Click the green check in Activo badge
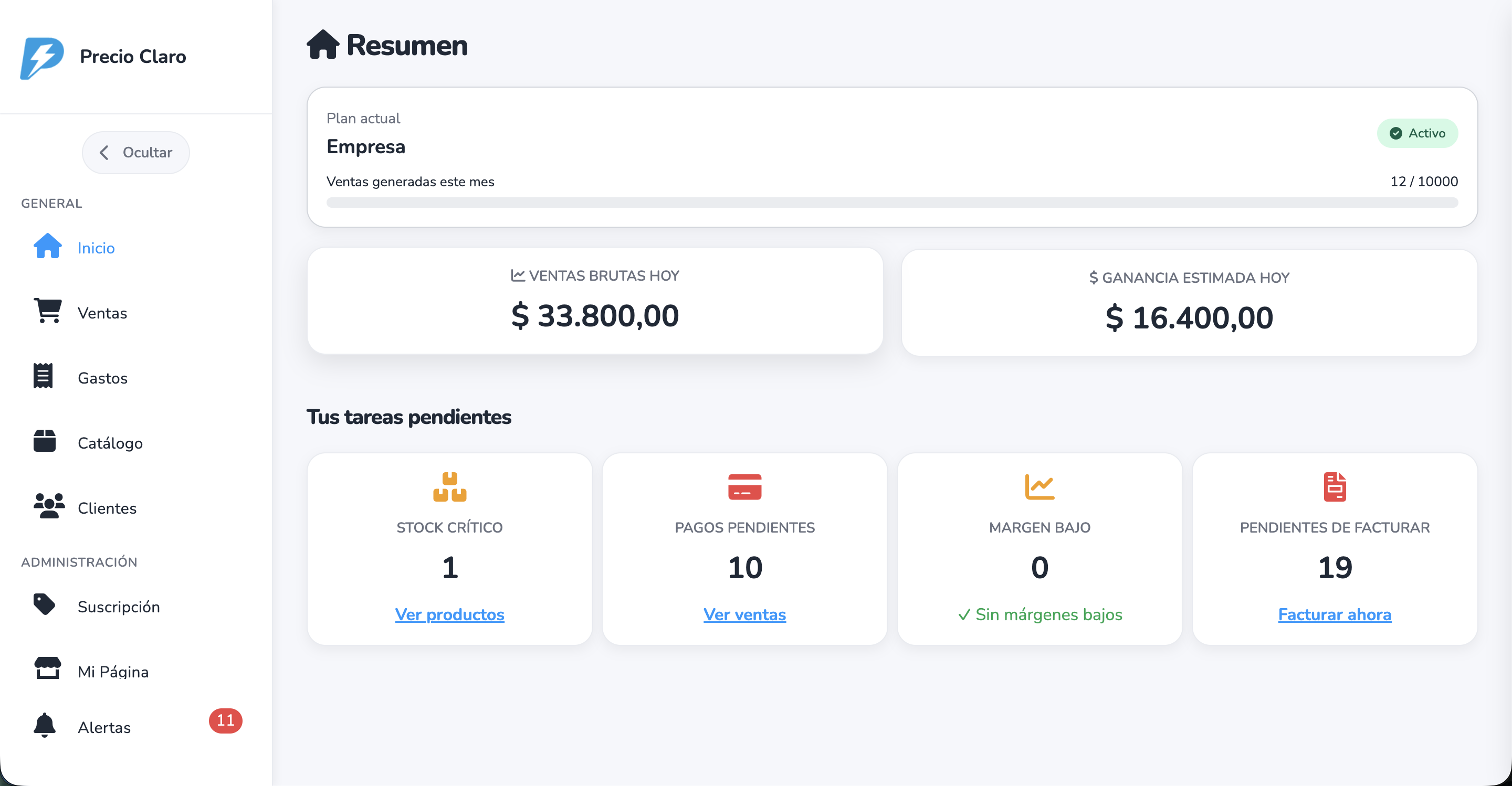 click(1396, 133)
